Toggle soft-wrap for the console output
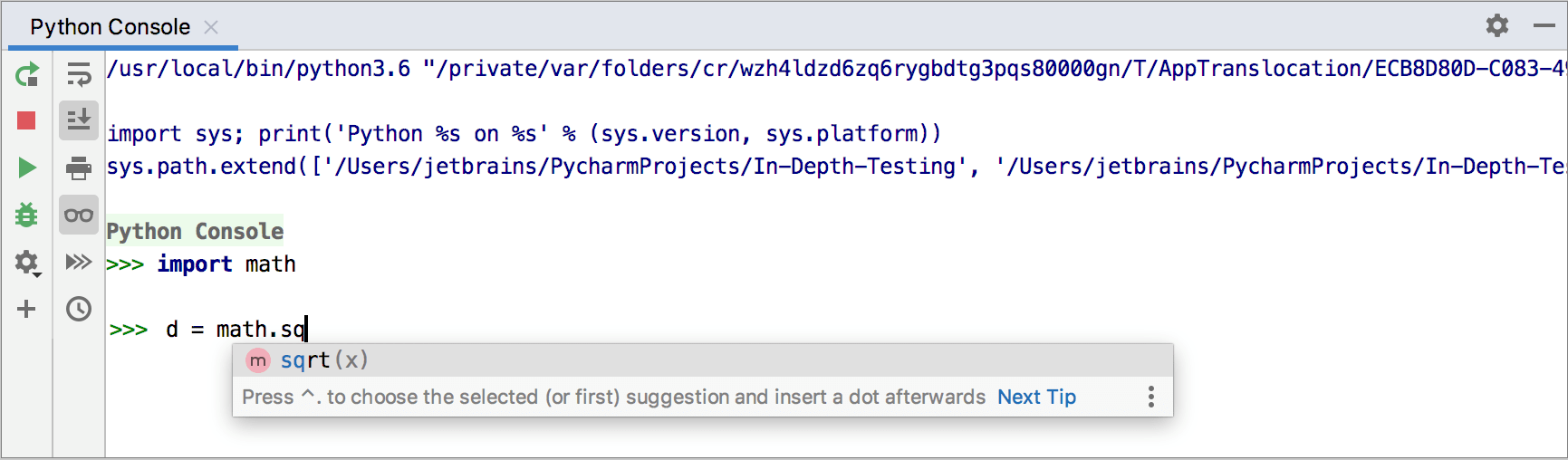The image size is (1568, 460). (x=79, y=74)
